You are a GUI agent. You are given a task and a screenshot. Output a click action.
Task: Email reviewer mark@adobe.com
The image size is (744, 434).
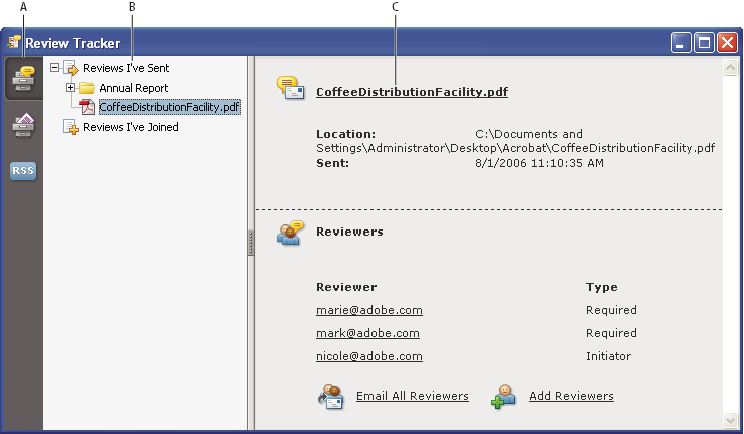[x=368, y=333]
